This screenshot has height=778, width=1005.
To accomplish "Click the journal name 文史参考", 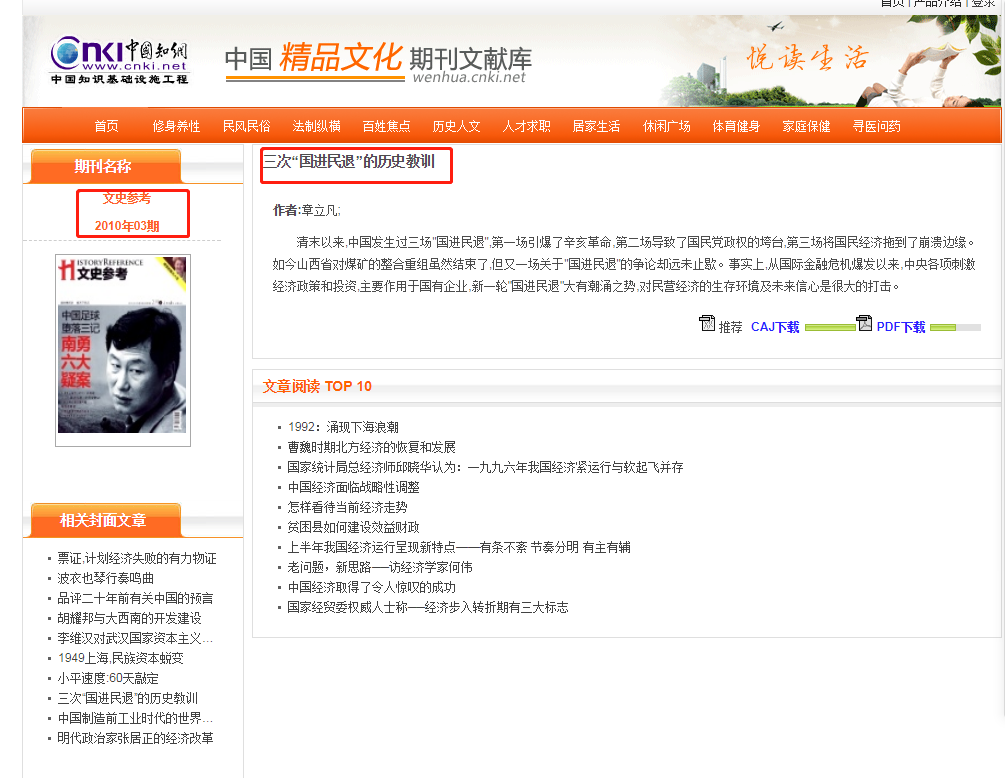I will [127, 198].
